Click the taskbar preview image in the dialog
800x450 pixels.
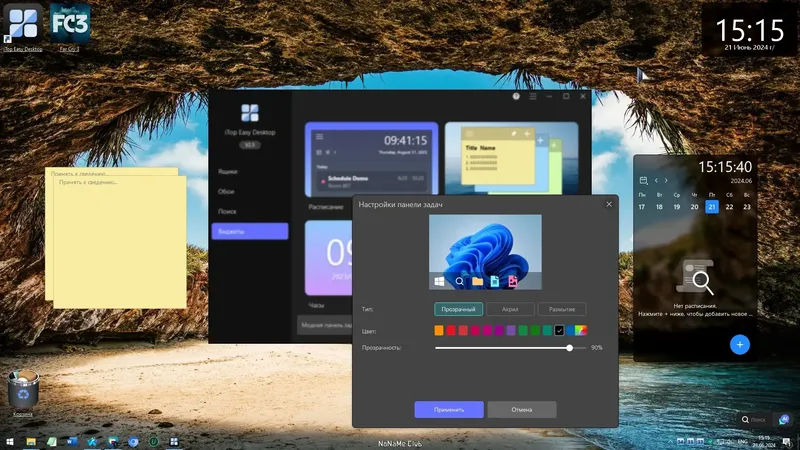click(x=485, y=252)
